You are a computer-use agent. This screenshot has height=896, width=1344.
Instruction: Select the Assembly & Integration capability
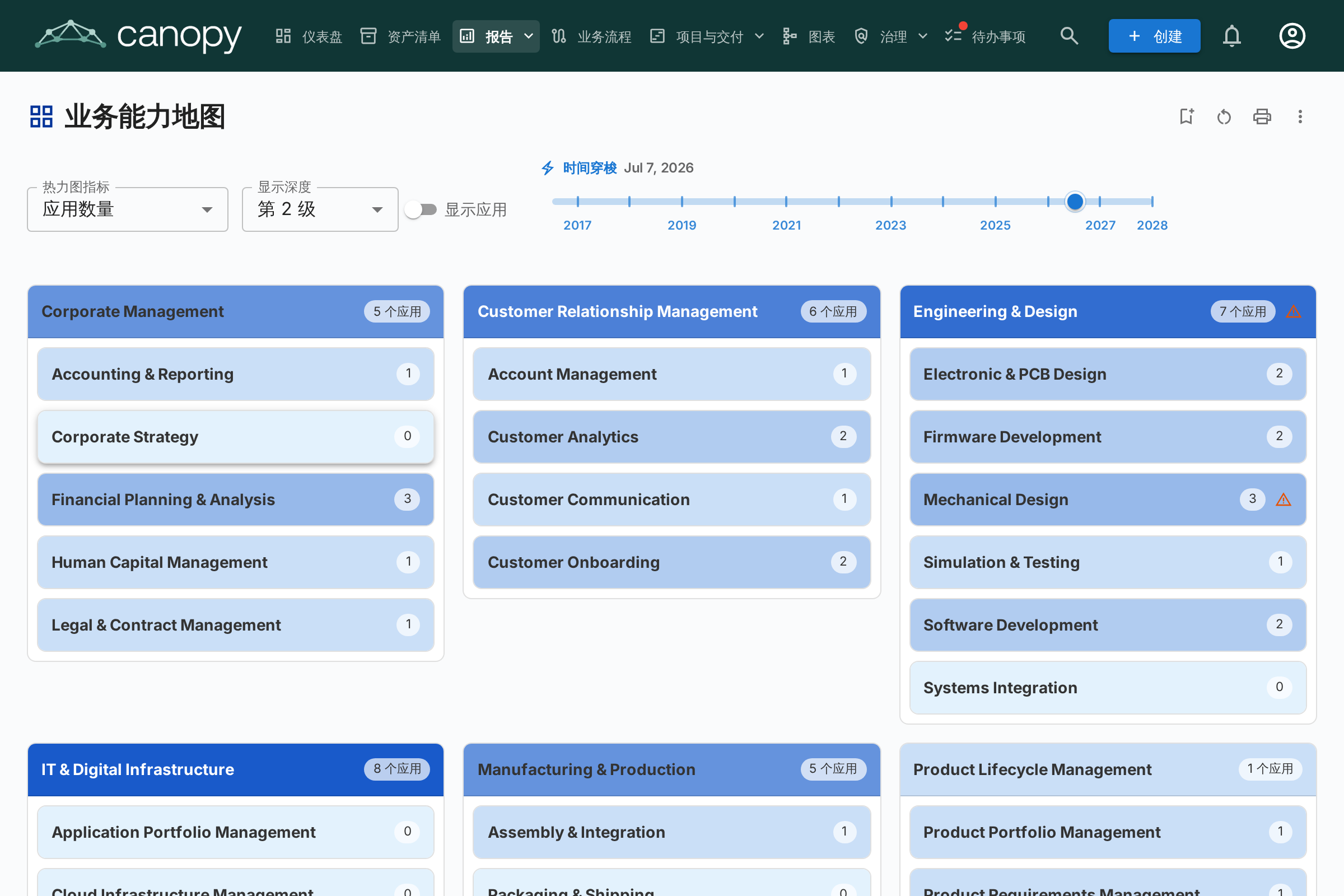click(x=671, y=832)
